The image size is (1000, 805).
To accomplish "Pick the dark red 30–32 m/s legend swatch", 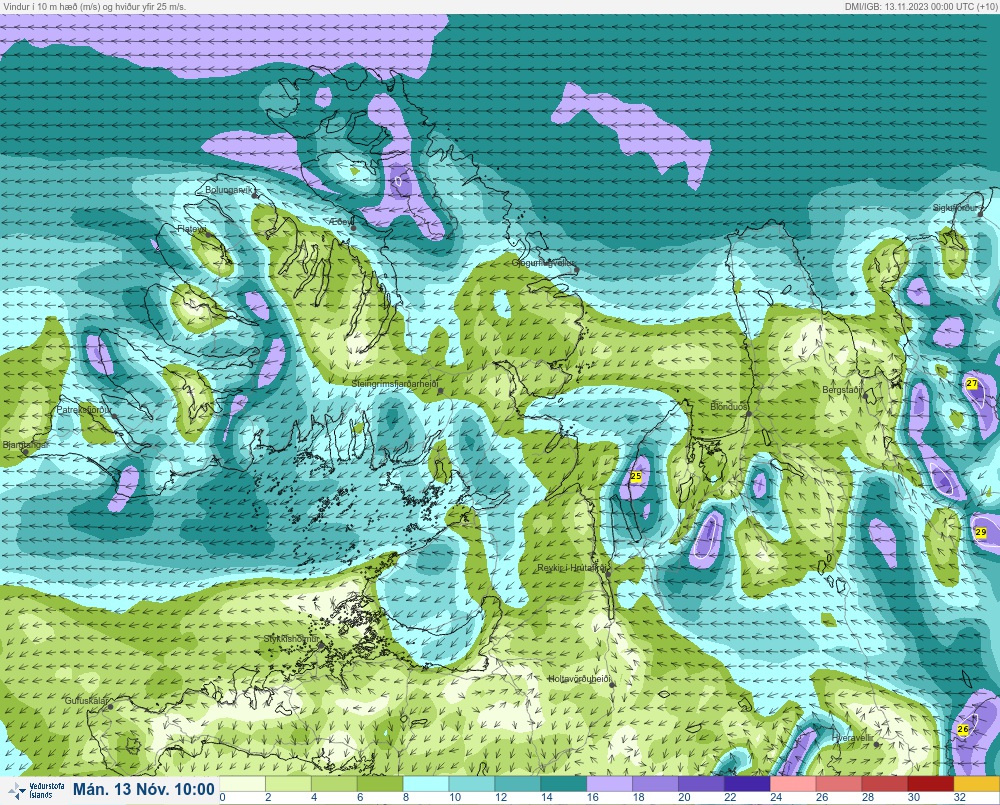I will coord(931,783).
